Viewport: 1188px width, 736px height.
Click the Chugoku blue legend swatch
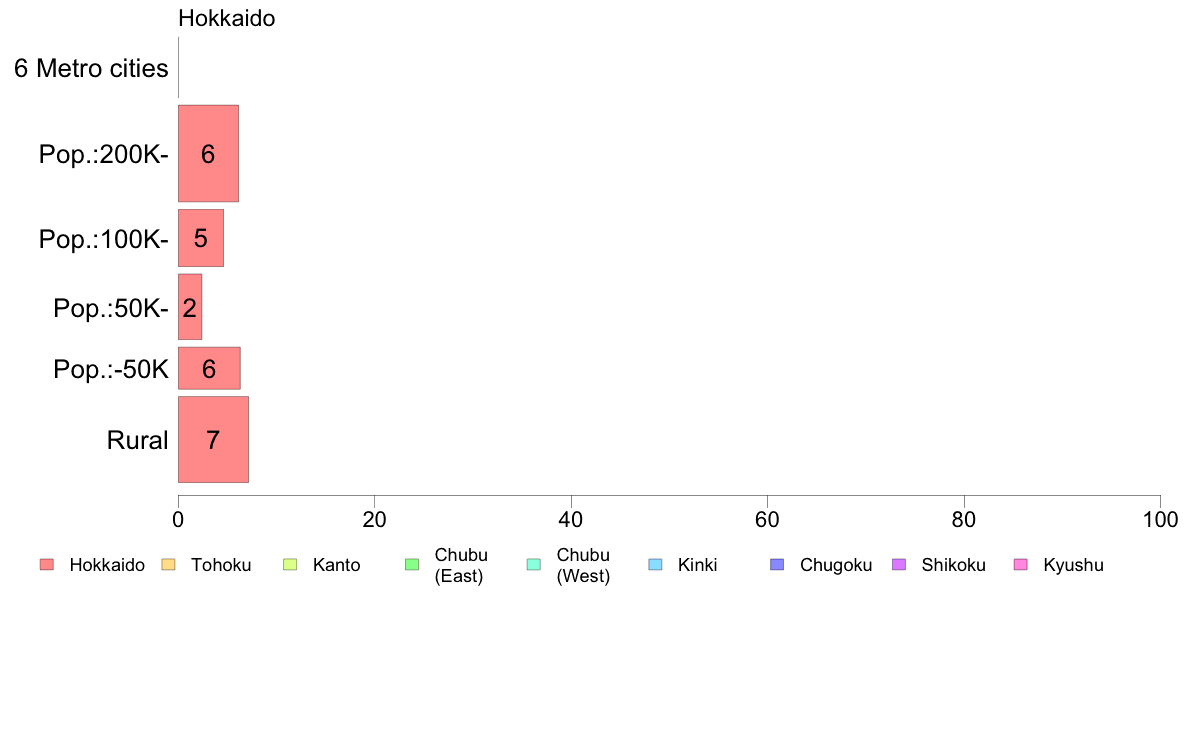(777, 565)
